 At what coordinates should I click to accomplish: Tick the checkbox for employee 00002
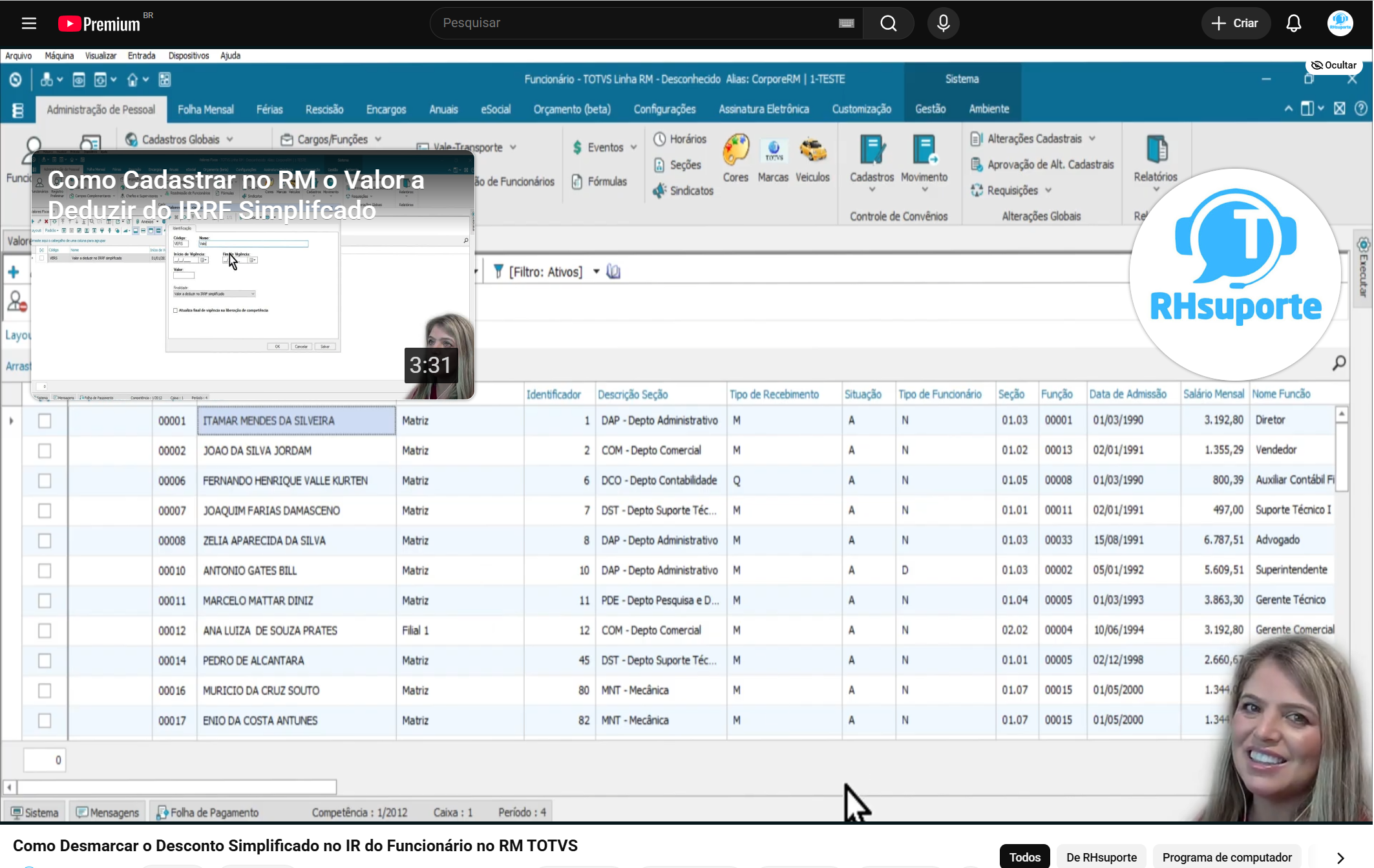(x=45, y=450)
